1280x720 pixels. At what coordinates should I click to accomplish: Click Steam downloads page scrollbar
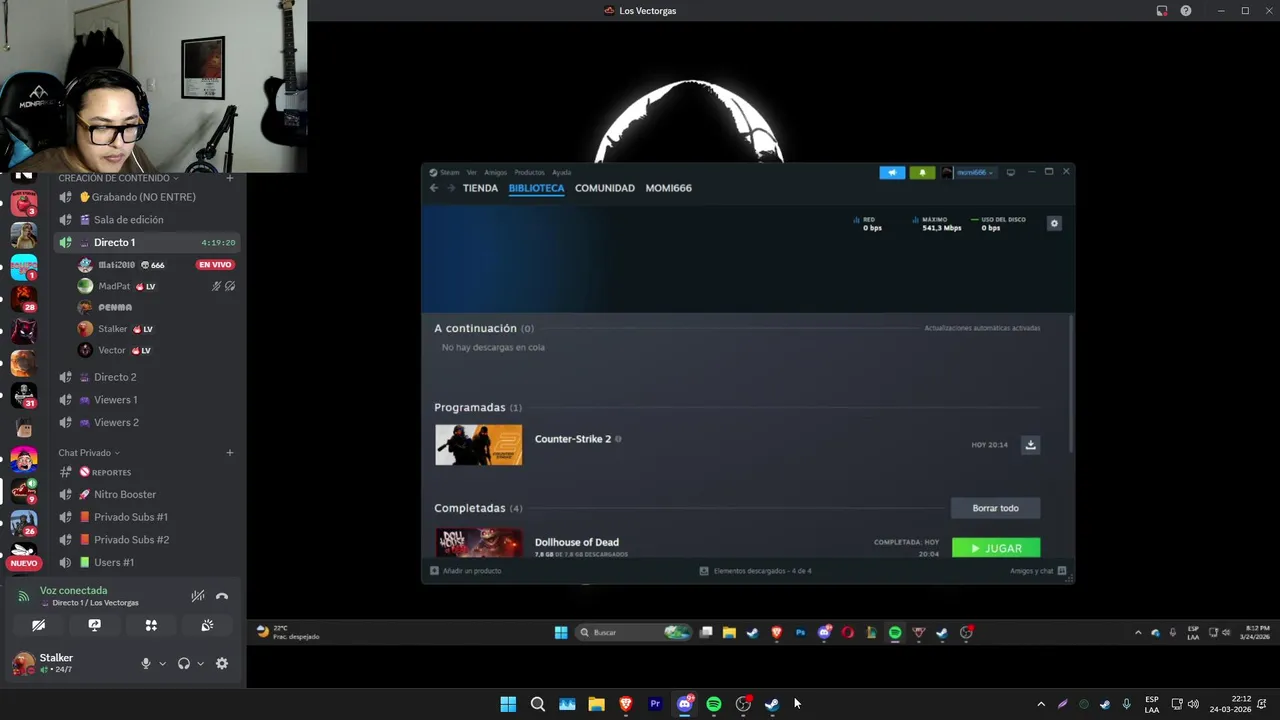(1070, 382)
